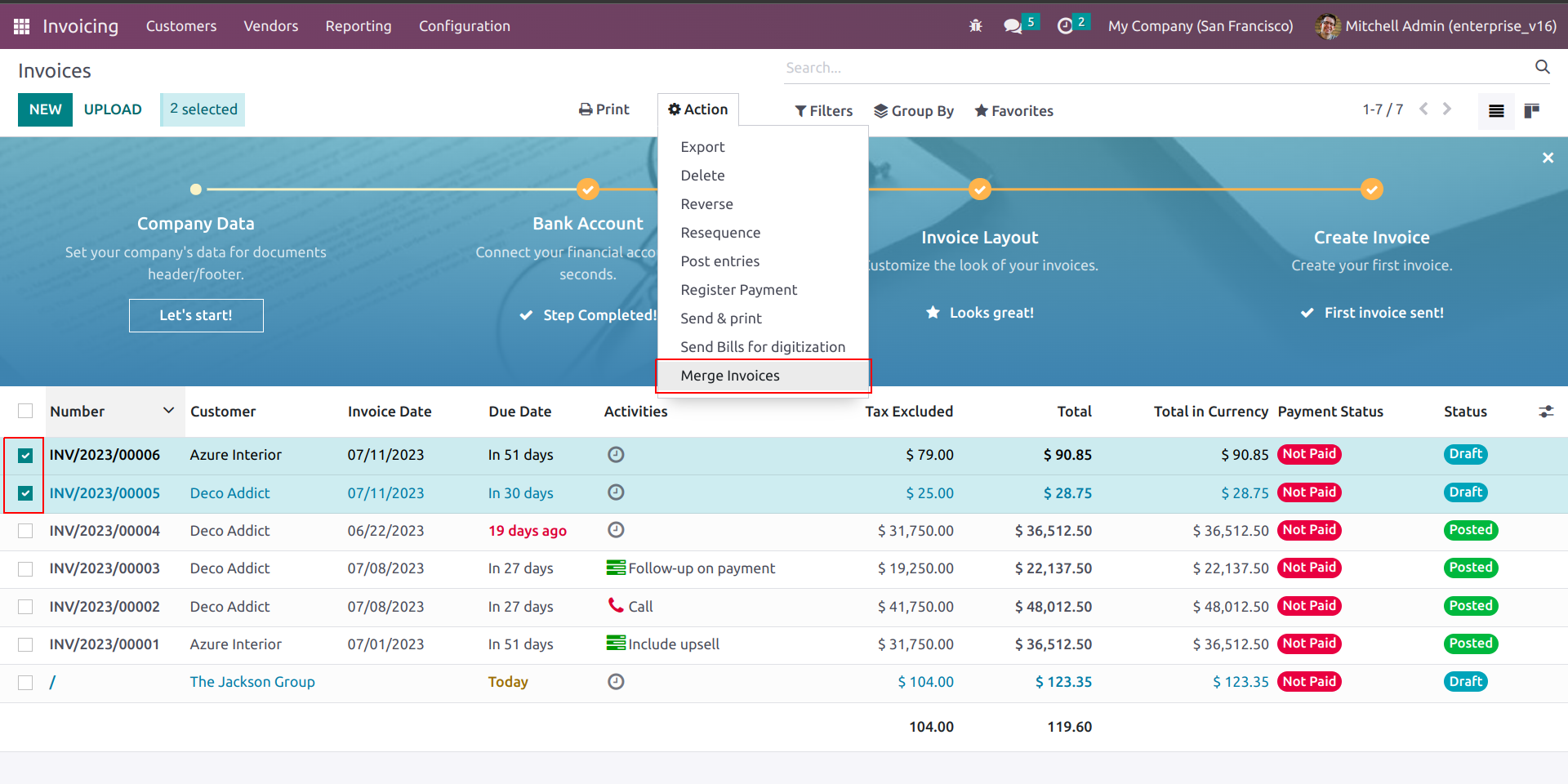Select Send & print option
Image resolution: width=1568 pixels, height=784 pixels.
[x=763, y=318]
